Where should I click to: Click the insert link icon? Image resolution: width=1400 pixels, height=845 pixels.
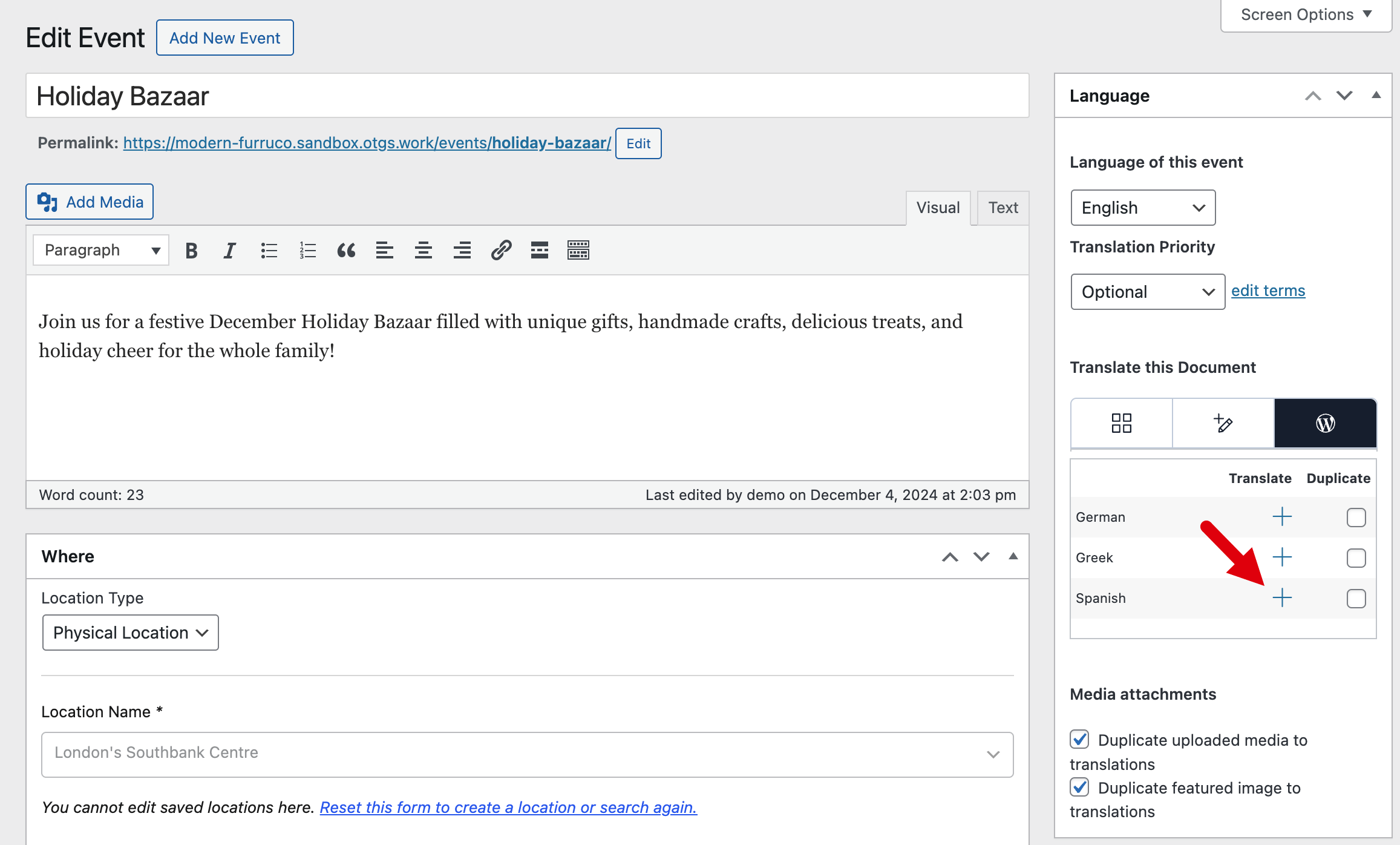[501, 250]
